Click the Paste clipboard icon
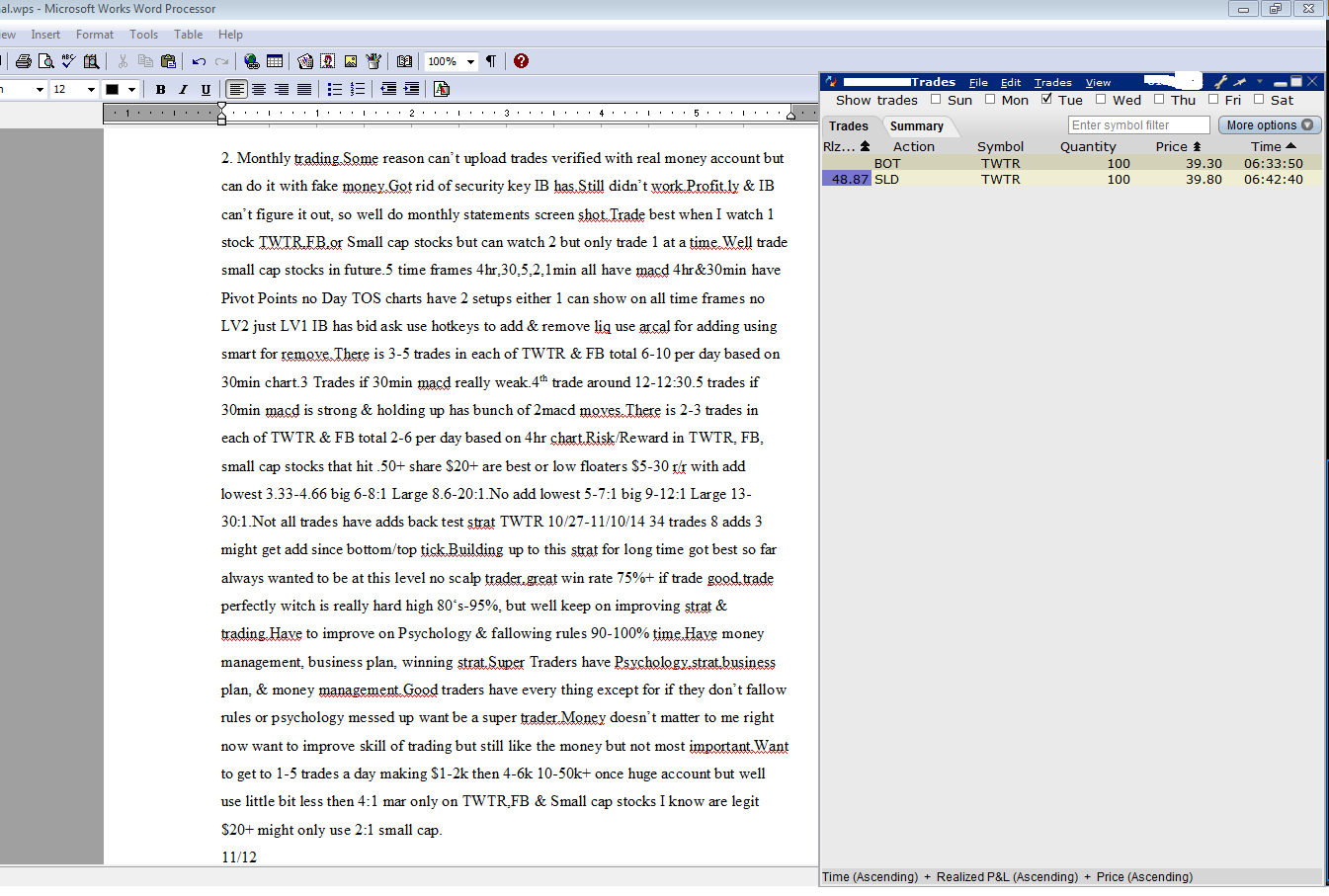Image resolution: width=1329 pixels, height=896 pixels. pyautogui.click(x=168, y=61)
